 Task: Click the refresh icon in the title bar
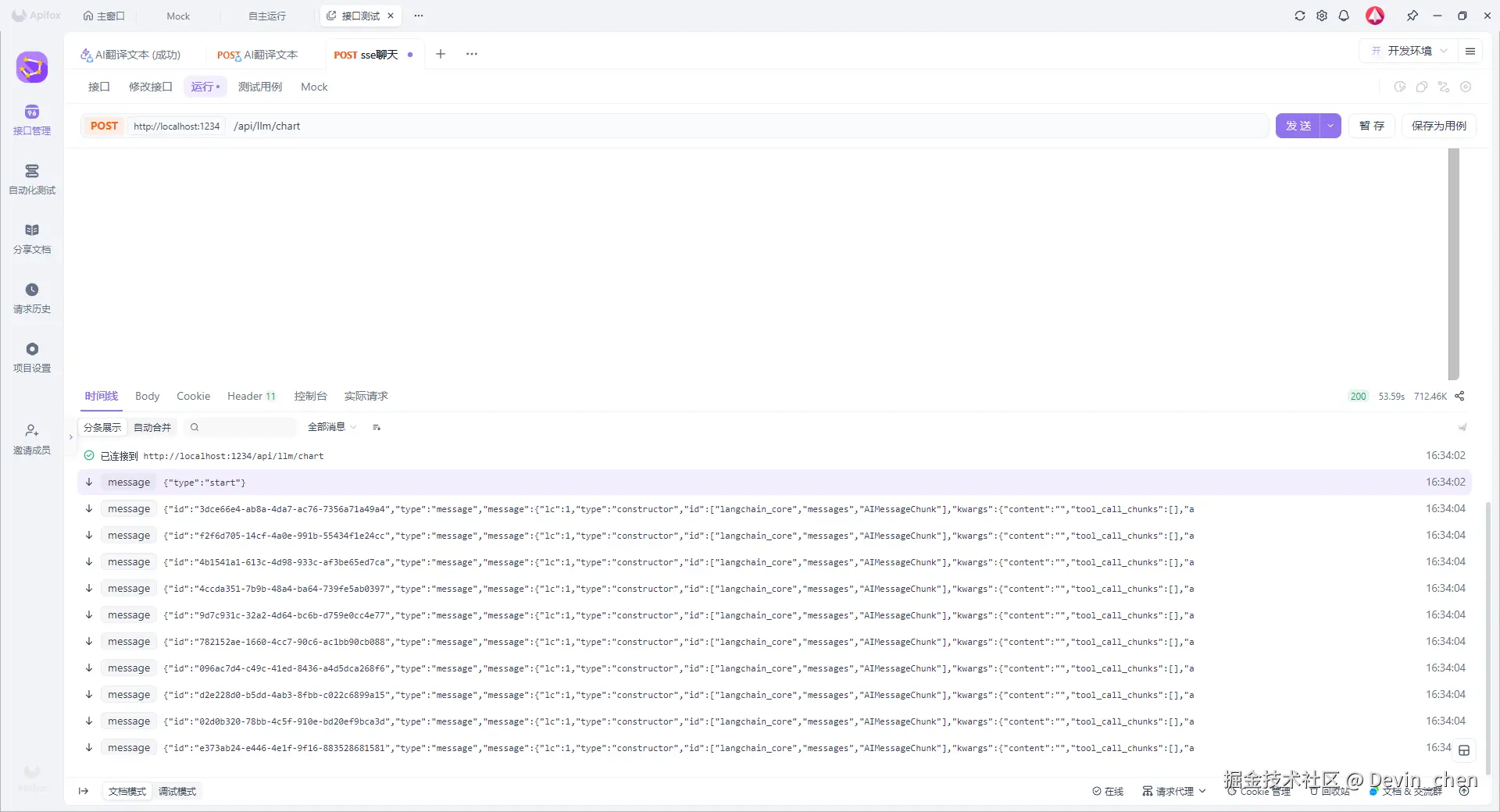coord(1300,16)
